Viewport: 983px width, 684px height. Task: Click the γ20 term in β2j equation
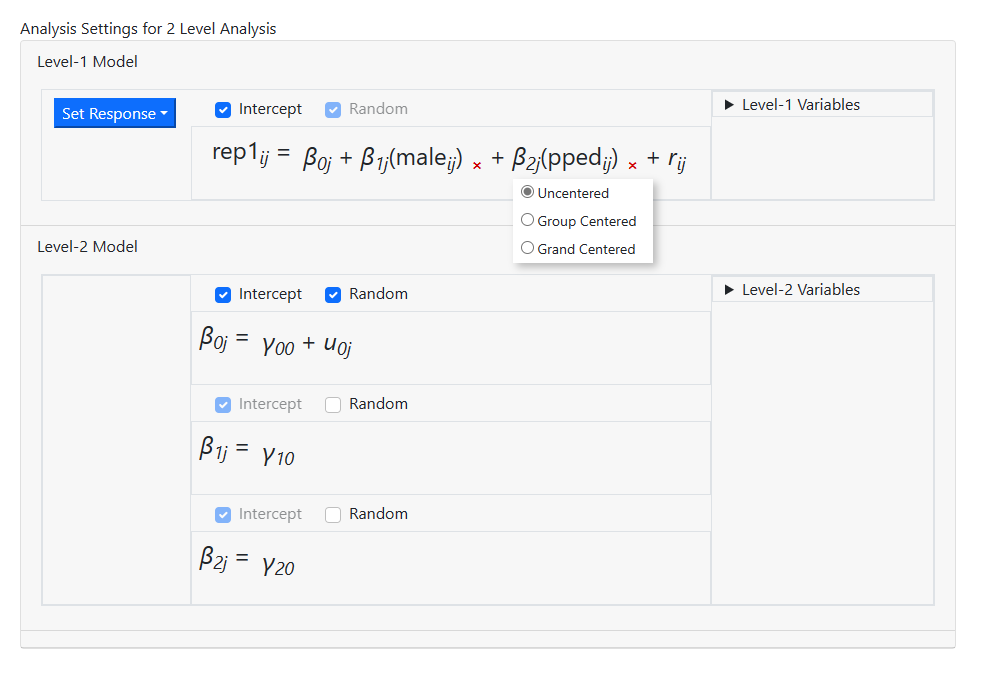pyautogui.click(x=278, y=565)
